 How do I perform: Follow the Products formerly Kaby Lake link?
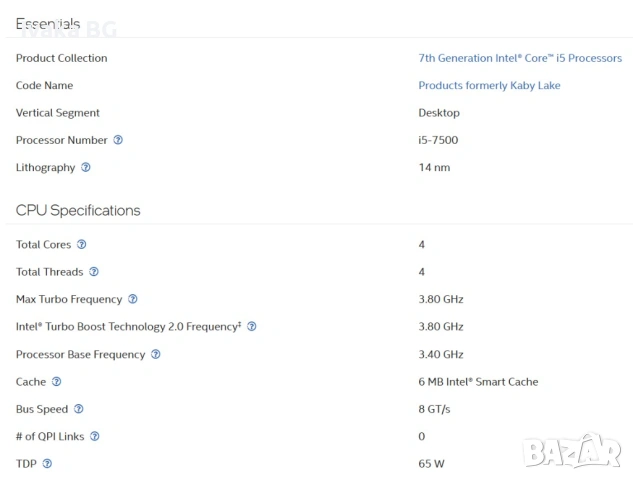(x=489, y=85)
